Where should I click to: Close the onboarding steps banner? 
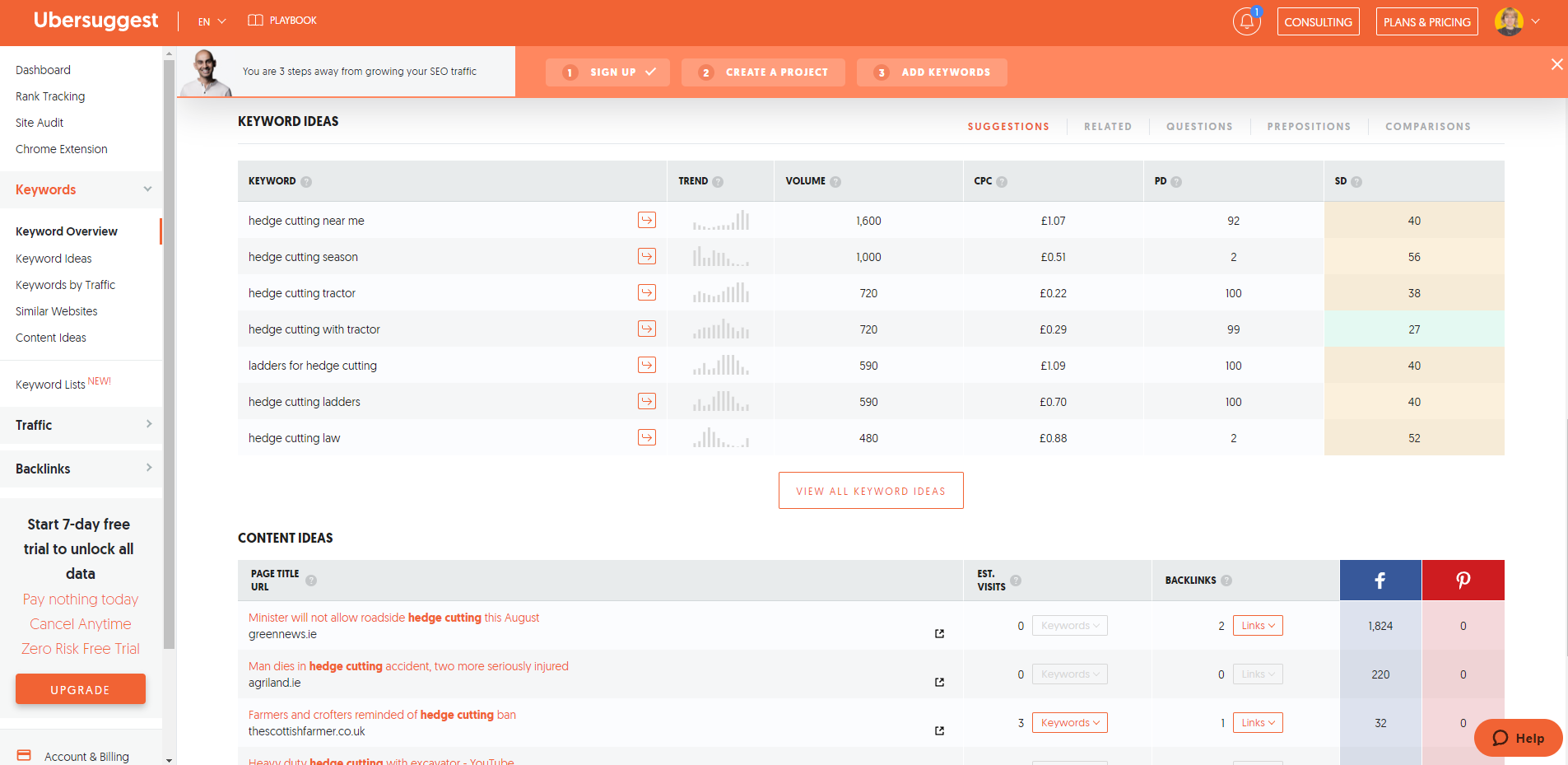(x=1556, y=64)
